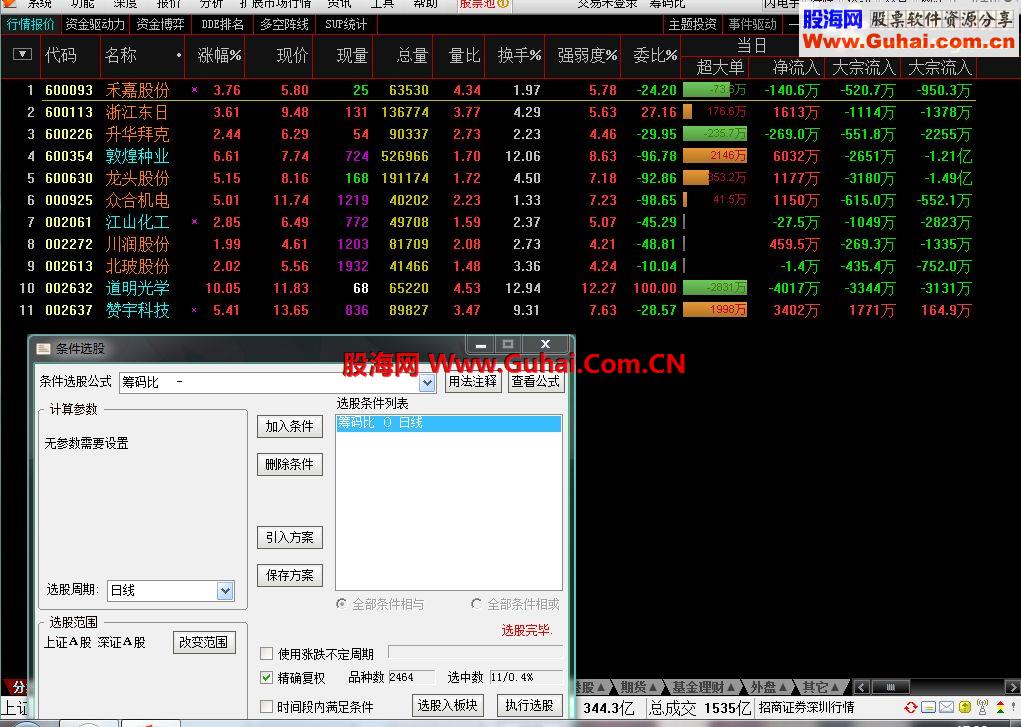Click the right arrow of the bottom scrollbar
This screenshot has height=727, width=1021.
(x=1013, y=687)
